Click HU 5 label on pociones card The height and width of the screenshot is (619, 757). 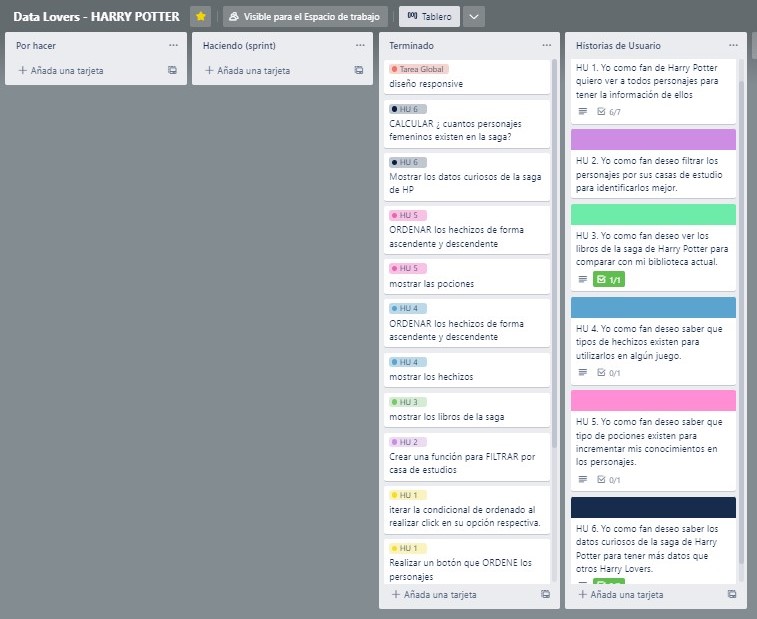408,268
